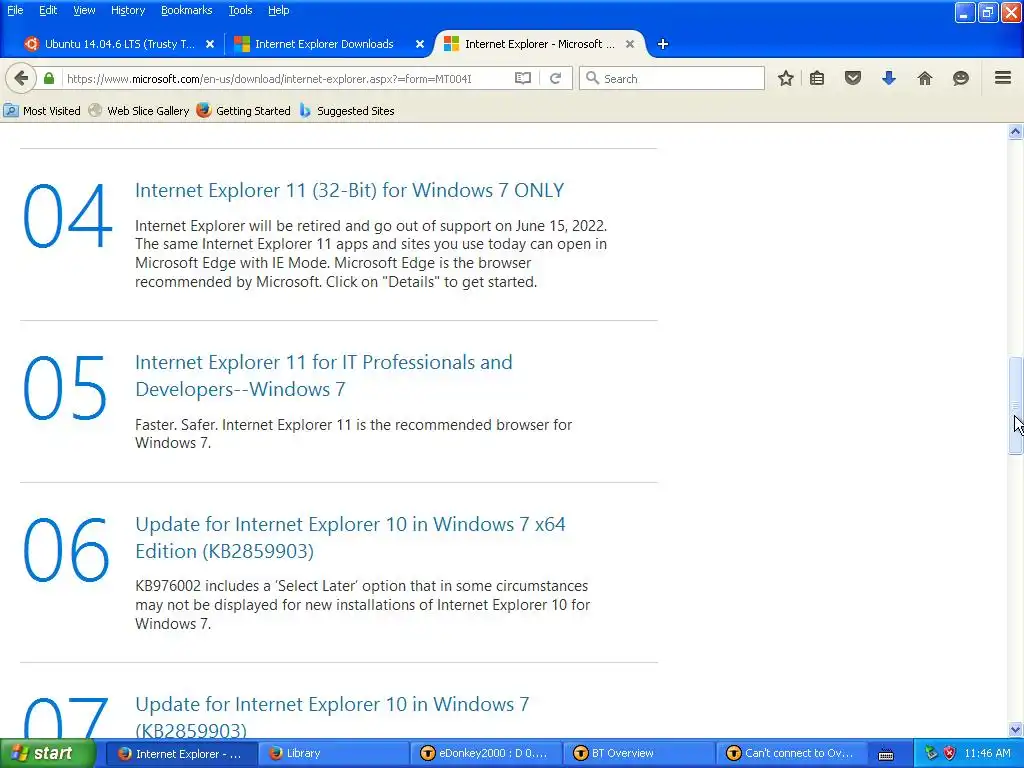Click the scrollbar down arrow
Viewport: 1024px width, 768px height.
click(x=1016, y=729)
